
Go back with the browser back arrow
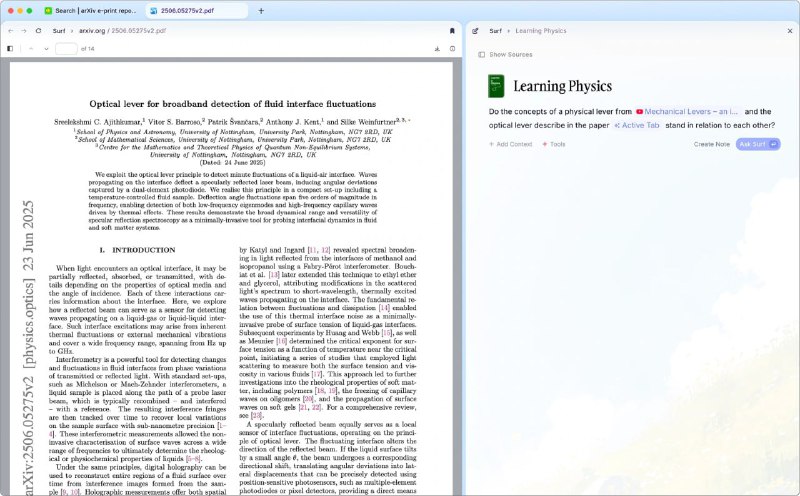pos(11,31)
